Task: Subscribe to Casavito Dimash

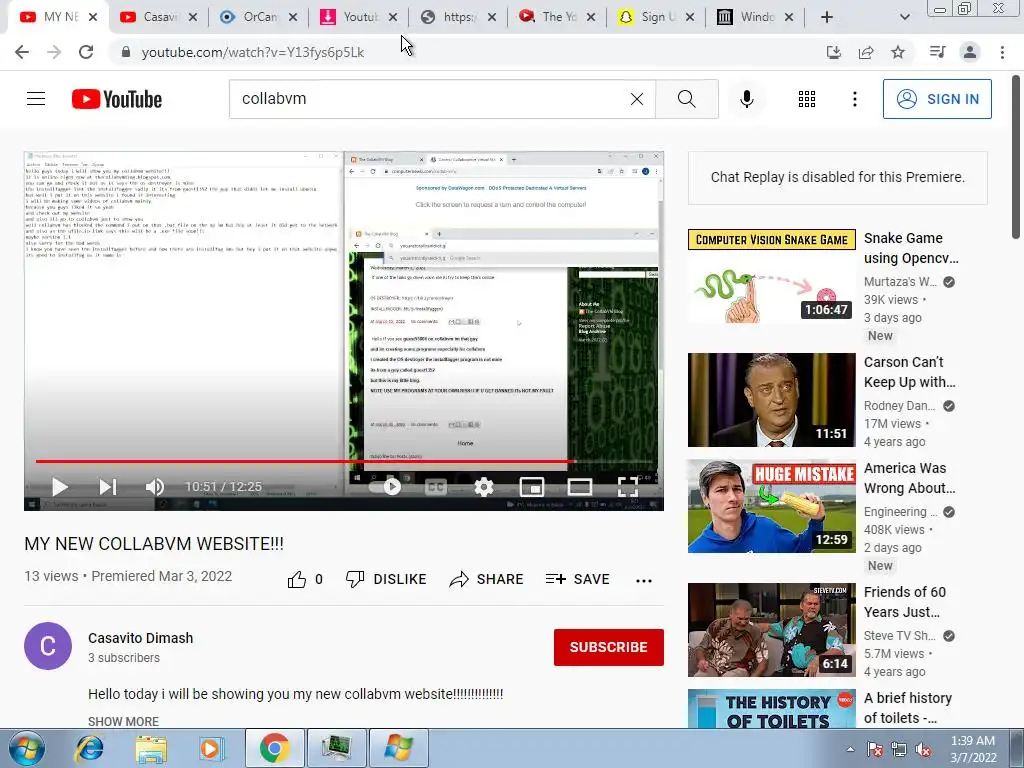Action: point(609,647)
